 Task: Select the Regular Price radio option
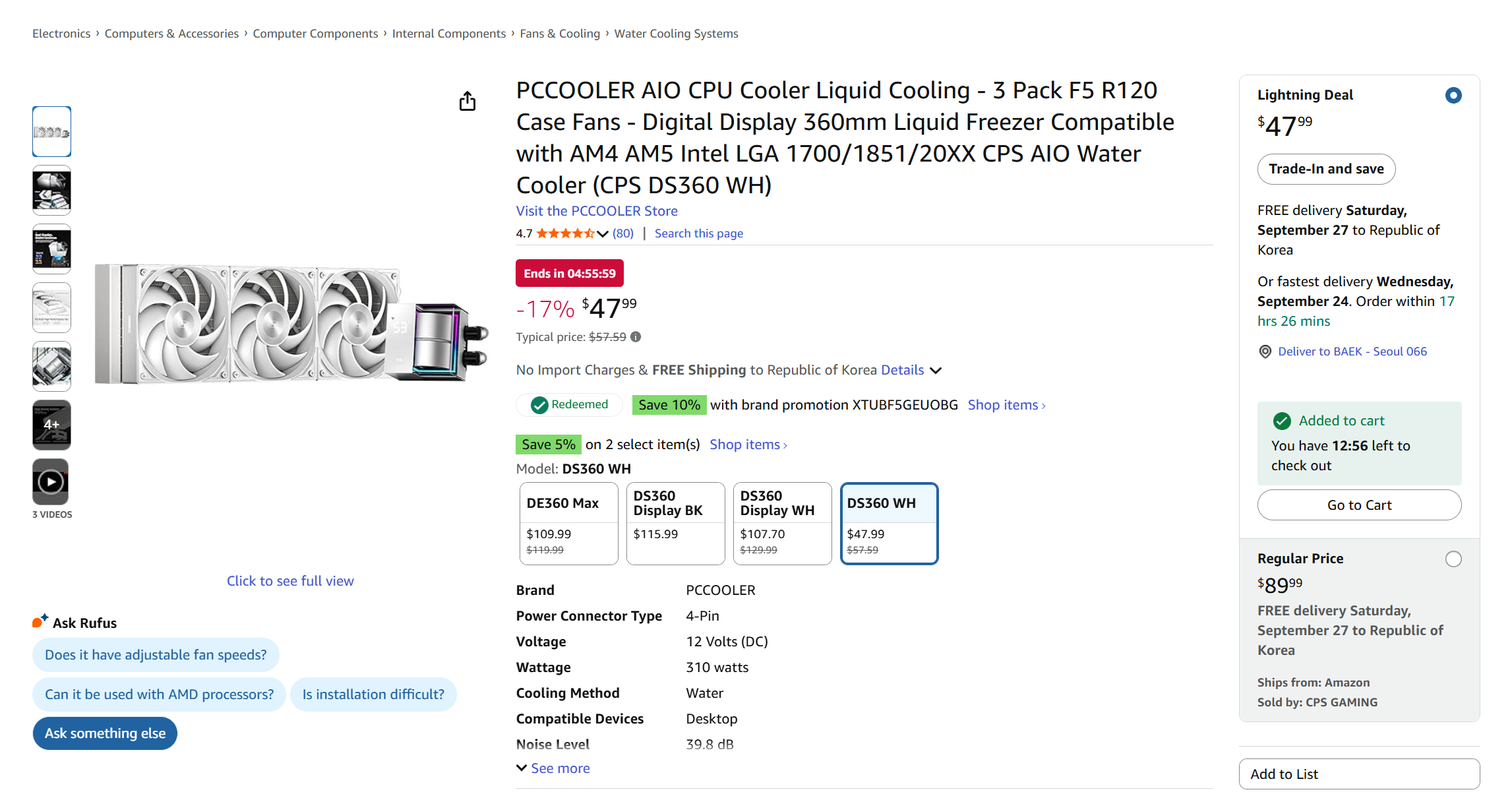point(1453,559)
